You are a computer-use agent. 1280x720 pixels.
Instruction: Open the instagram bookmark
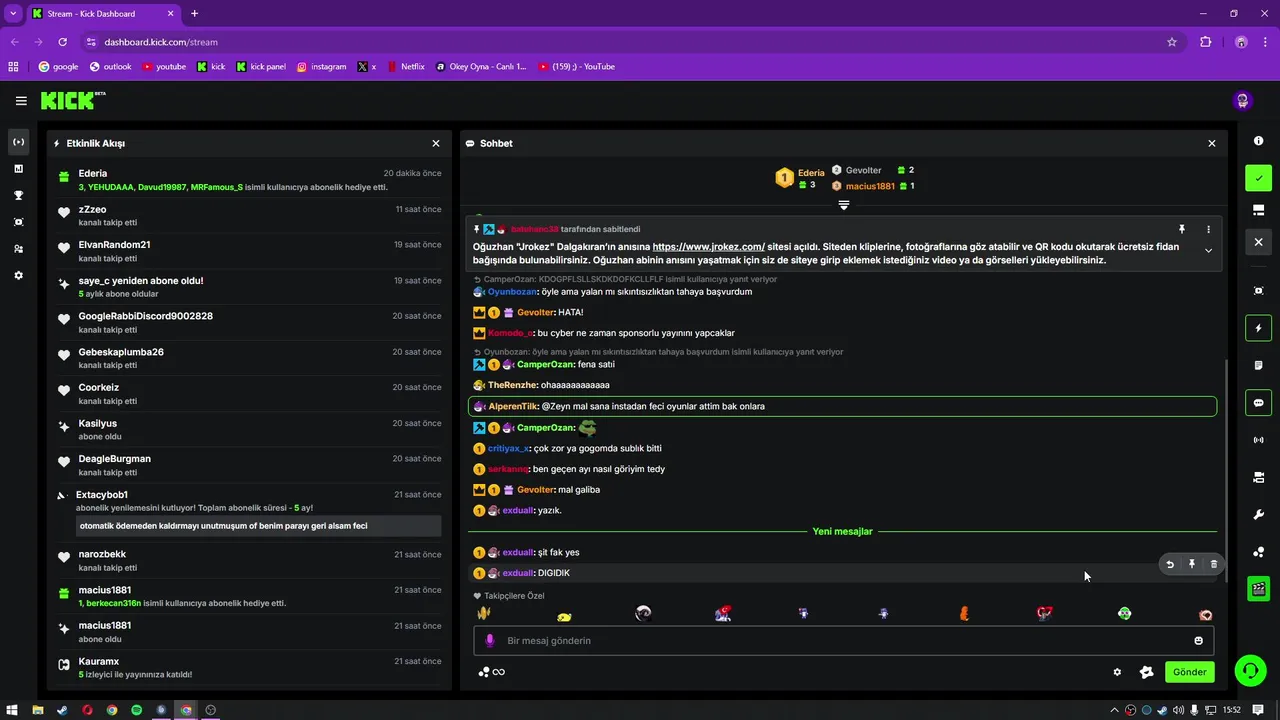point(321,67)
